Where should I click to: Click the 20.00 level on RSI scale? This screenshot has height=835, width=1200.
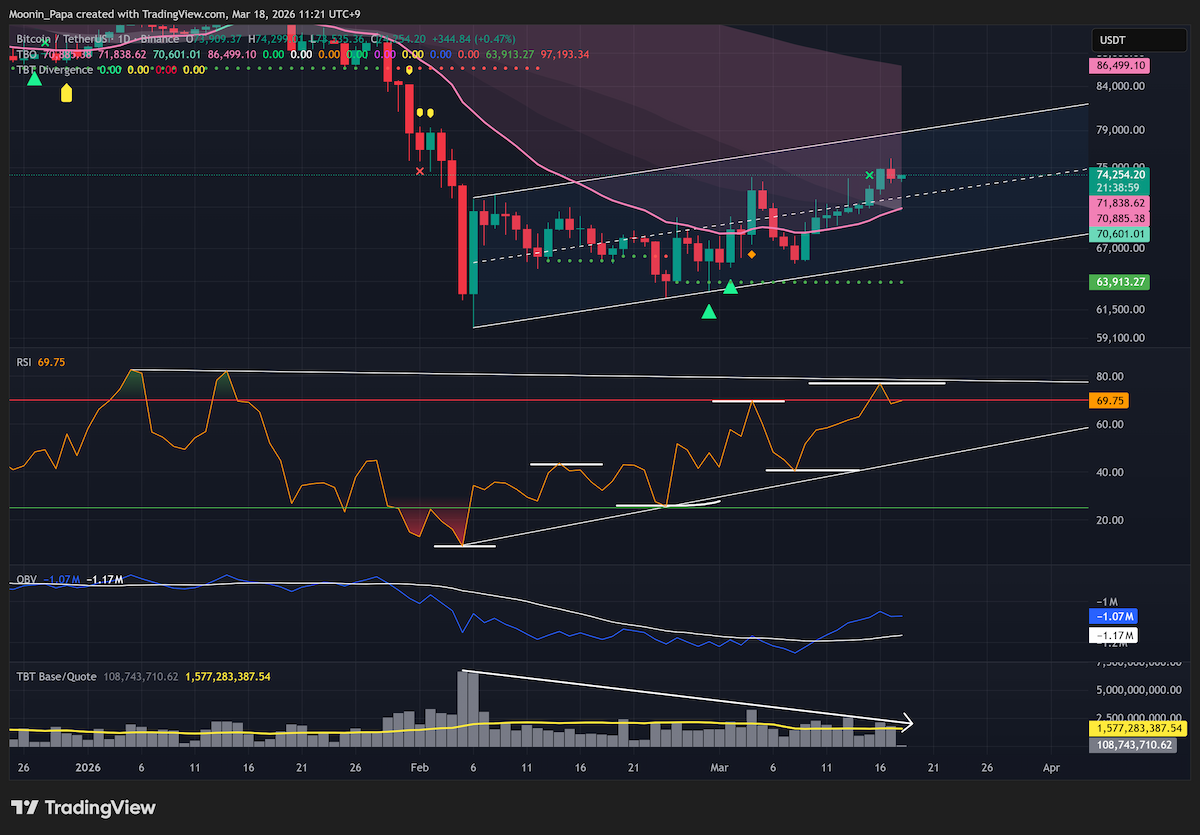1112,520
